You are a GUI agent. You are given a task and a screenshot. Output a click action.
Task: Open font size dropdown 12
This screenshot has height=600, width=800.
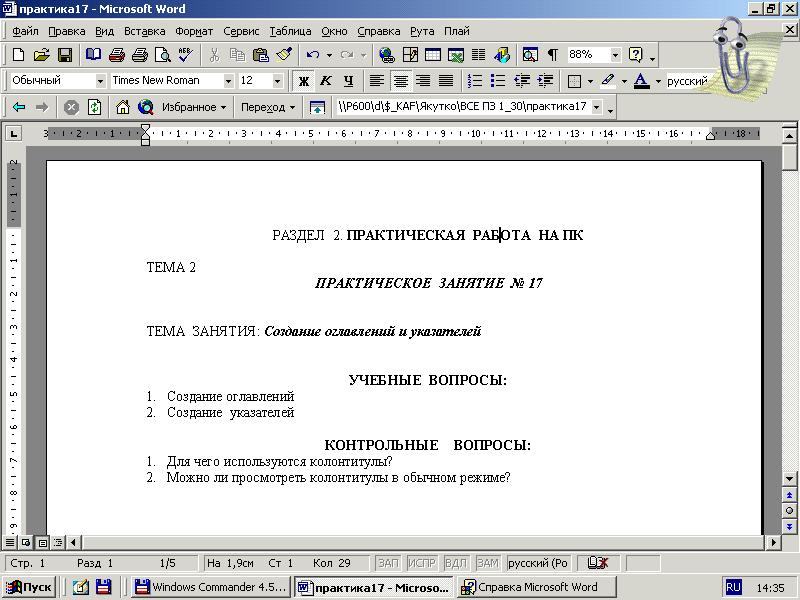click(277, 81)
